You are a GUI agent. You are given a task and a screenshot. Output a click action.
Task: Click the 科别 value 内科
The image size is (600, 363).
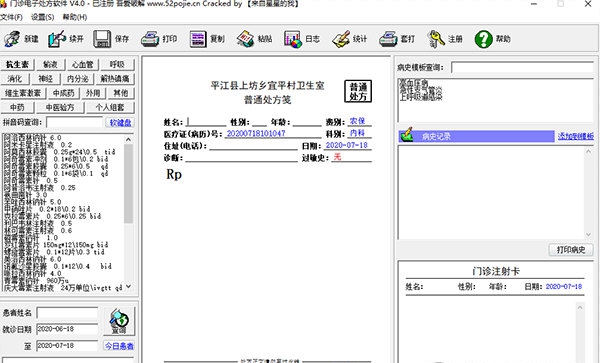[357, 133]
